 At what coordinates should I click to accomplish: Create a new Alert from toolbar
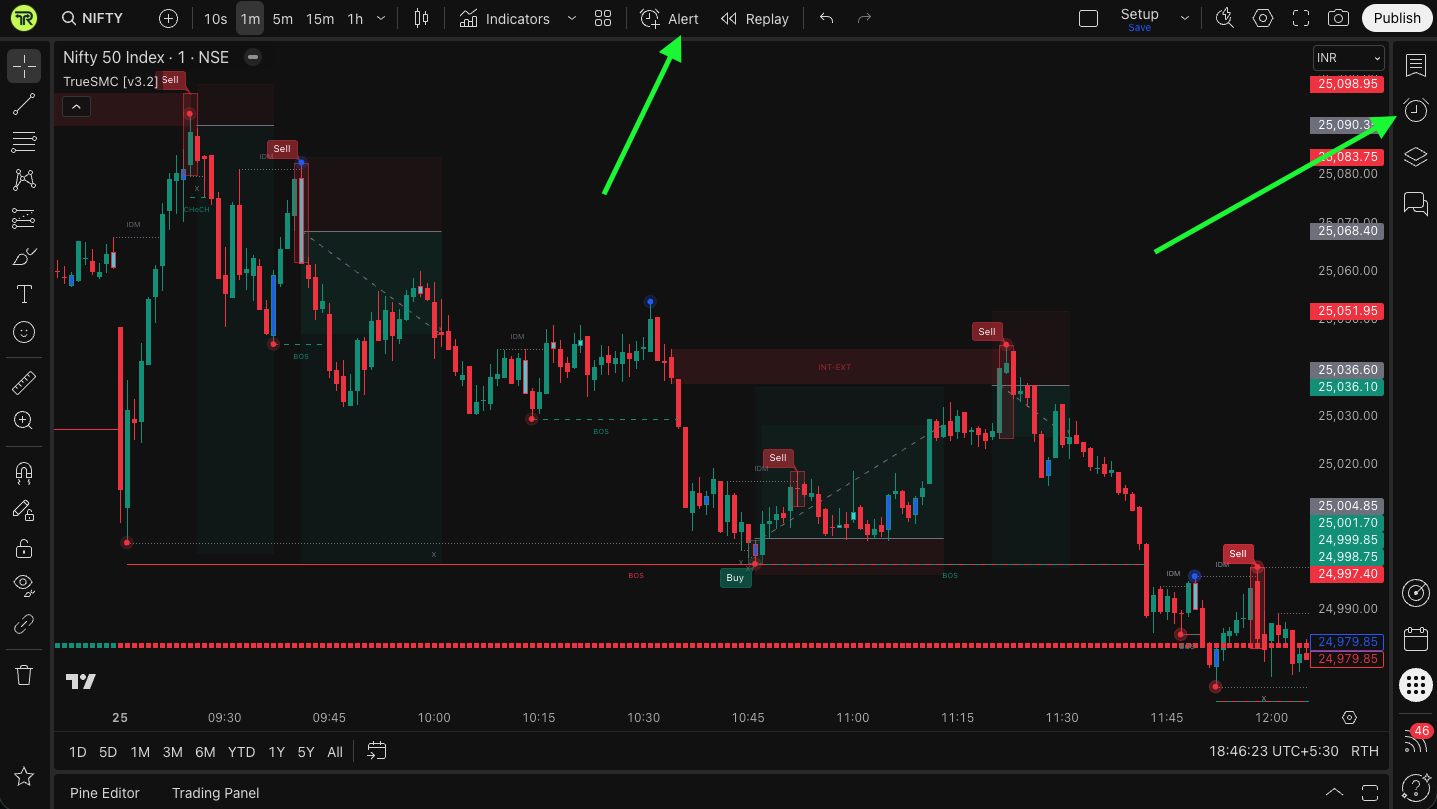coord(670,18)
